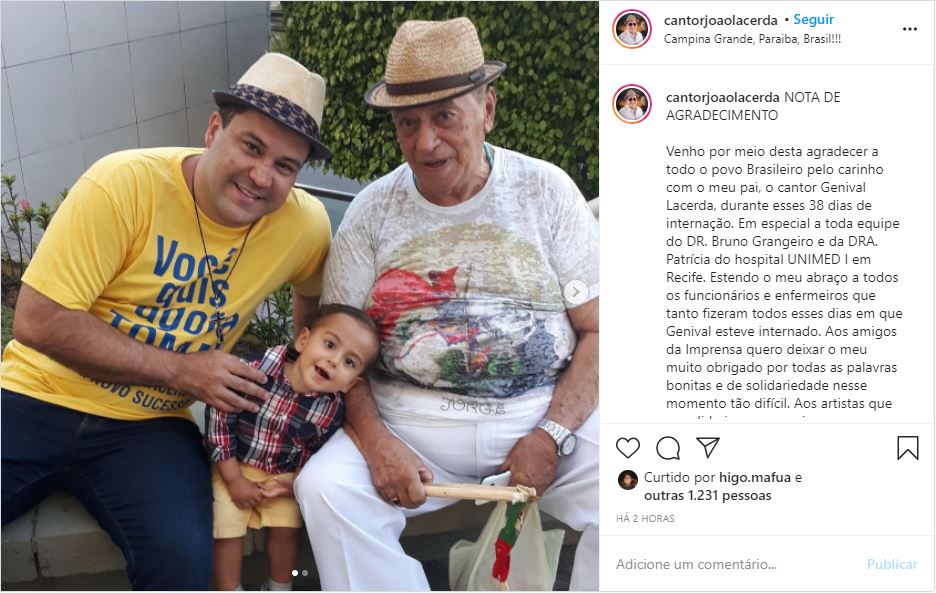This screenshot has width=936, height=593.
Task: Open the three-dot more options menu
Action: pos(909,29)
